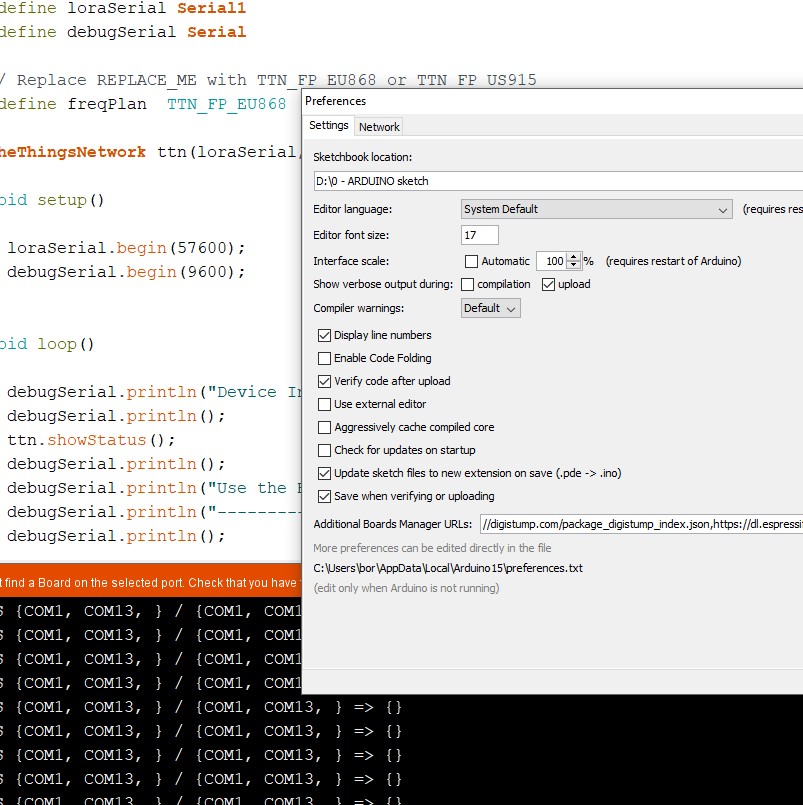Screen dimensions: 803x805
Task: Toggle the Automatic interface scale checkbox
Action: coord(471,261)
